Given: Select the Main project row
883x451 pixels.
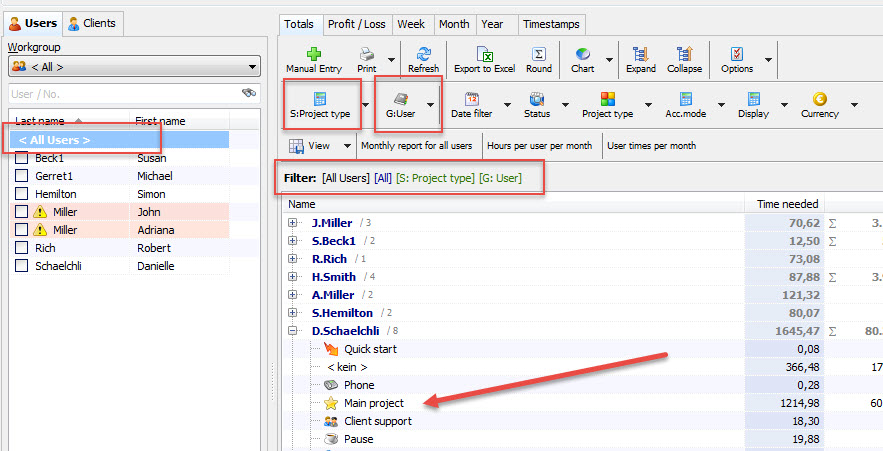Looking at the screenshot, I should click(374, 403).
